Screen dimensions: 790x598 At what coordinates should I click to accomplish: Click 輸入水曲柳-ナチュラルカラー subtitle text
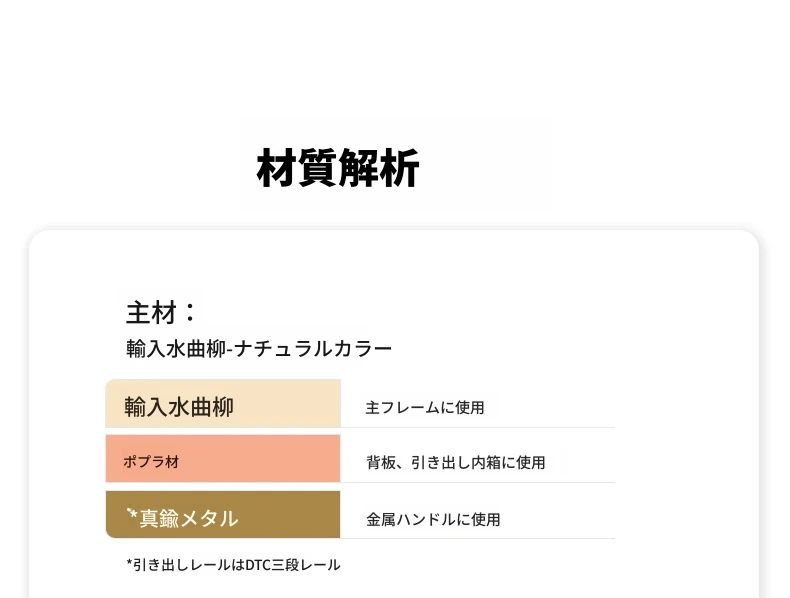pyautogui.click(x=258, y=349)
